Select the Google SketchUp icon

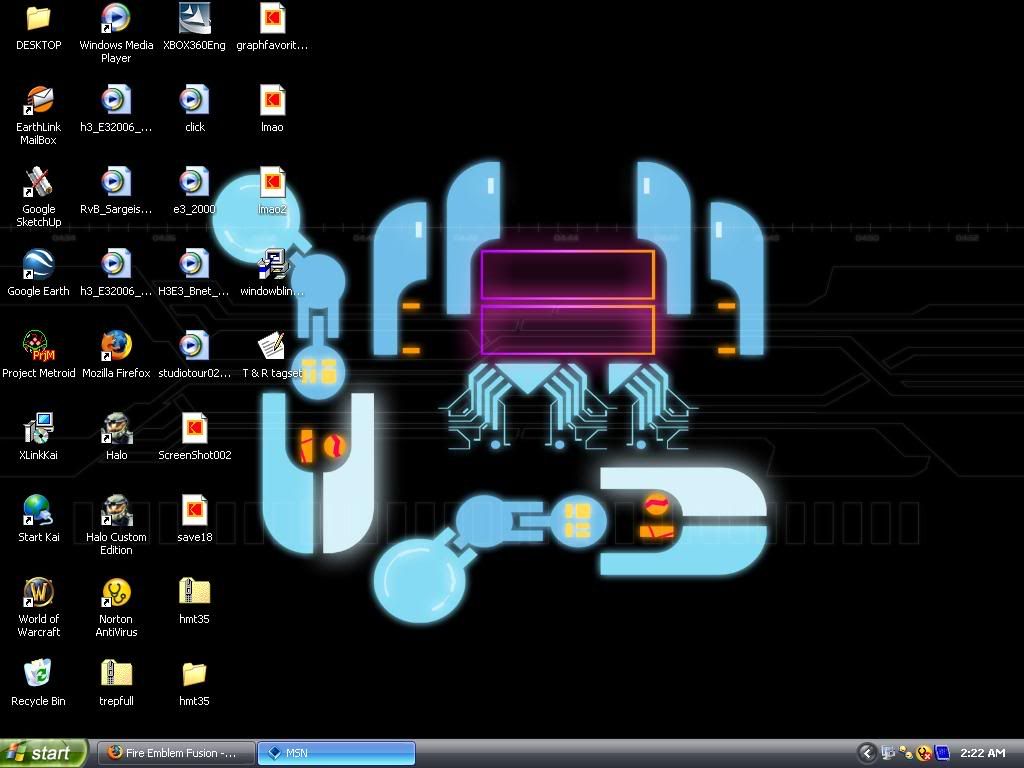pyautogui.click(x=38, y=183)
